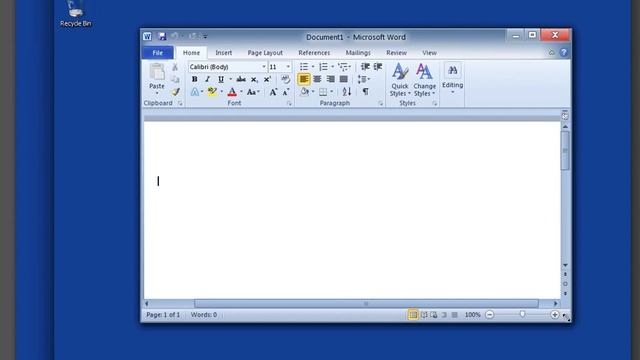Click the Clear Formatting icon
Viewport: 640px width, 360px height.
coord(285,79)
